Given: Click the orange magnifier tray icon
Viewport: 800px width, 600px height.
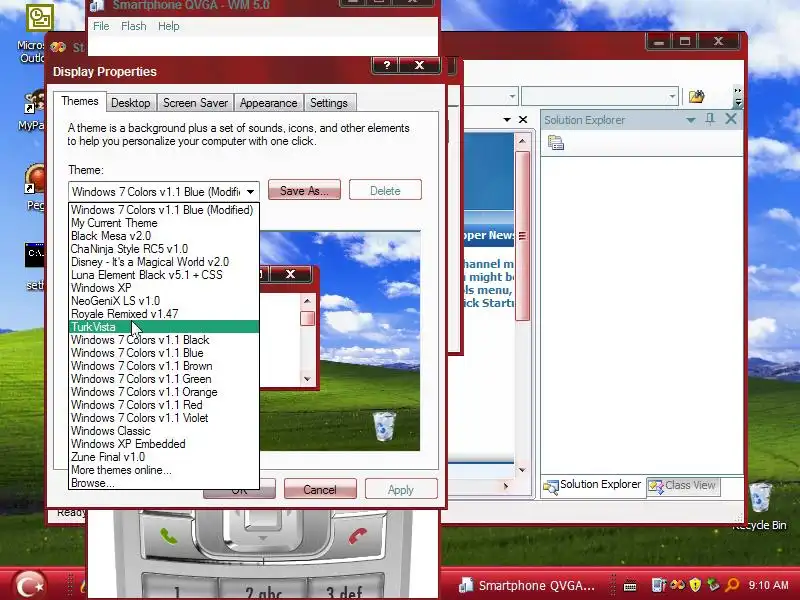Looking at the screenshot, I should (x=732, y=585).
